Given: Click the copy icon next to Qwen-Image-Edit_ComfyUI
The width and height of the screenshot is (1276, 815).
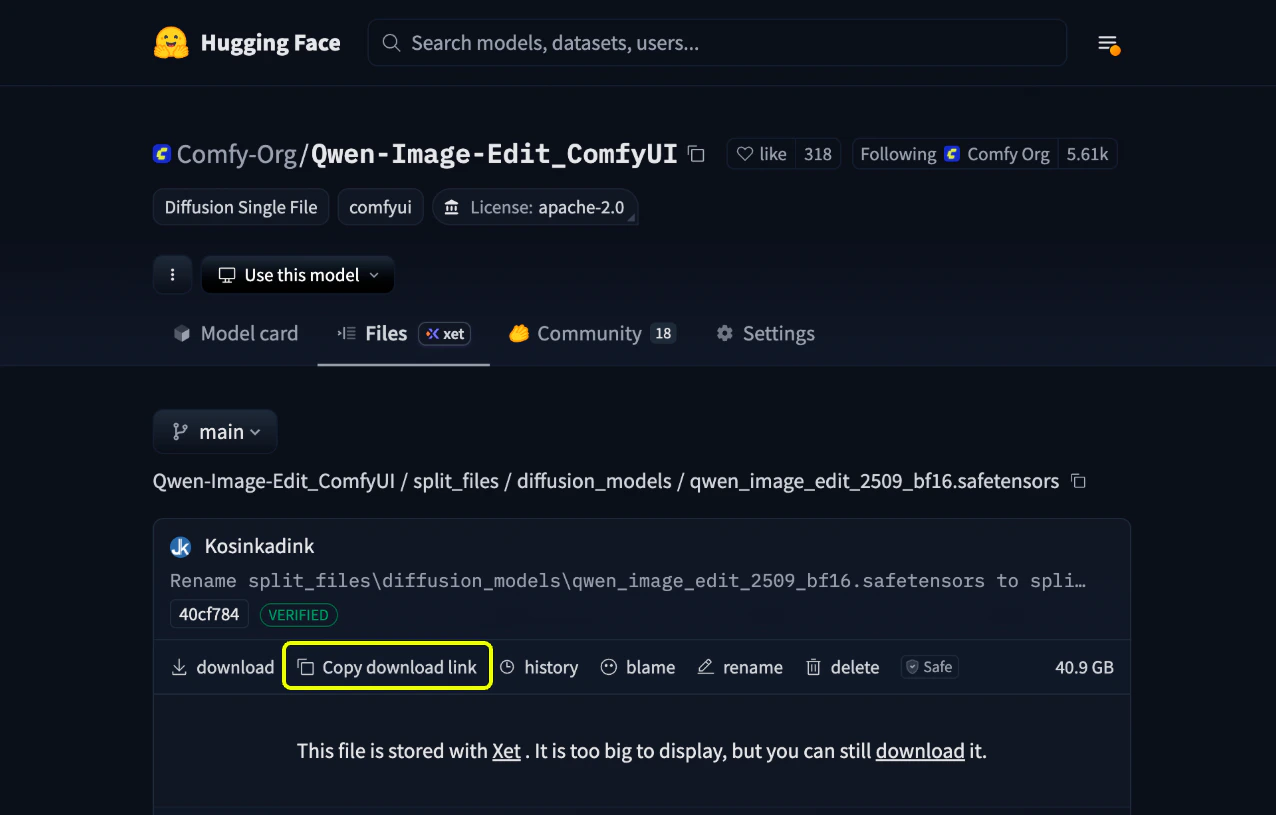Looking at the screenshot, I should point(696,154).
